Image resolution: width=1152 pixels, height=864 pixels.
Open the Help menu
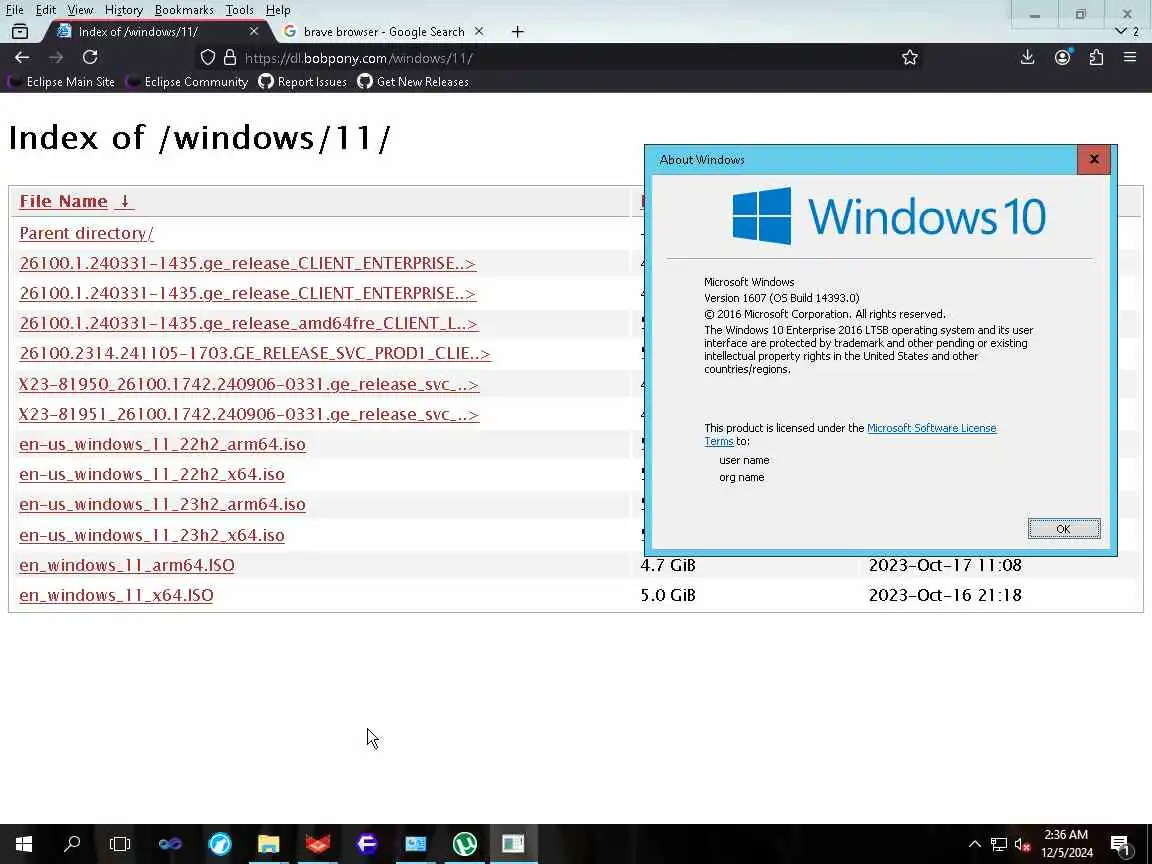click(278, 10)
